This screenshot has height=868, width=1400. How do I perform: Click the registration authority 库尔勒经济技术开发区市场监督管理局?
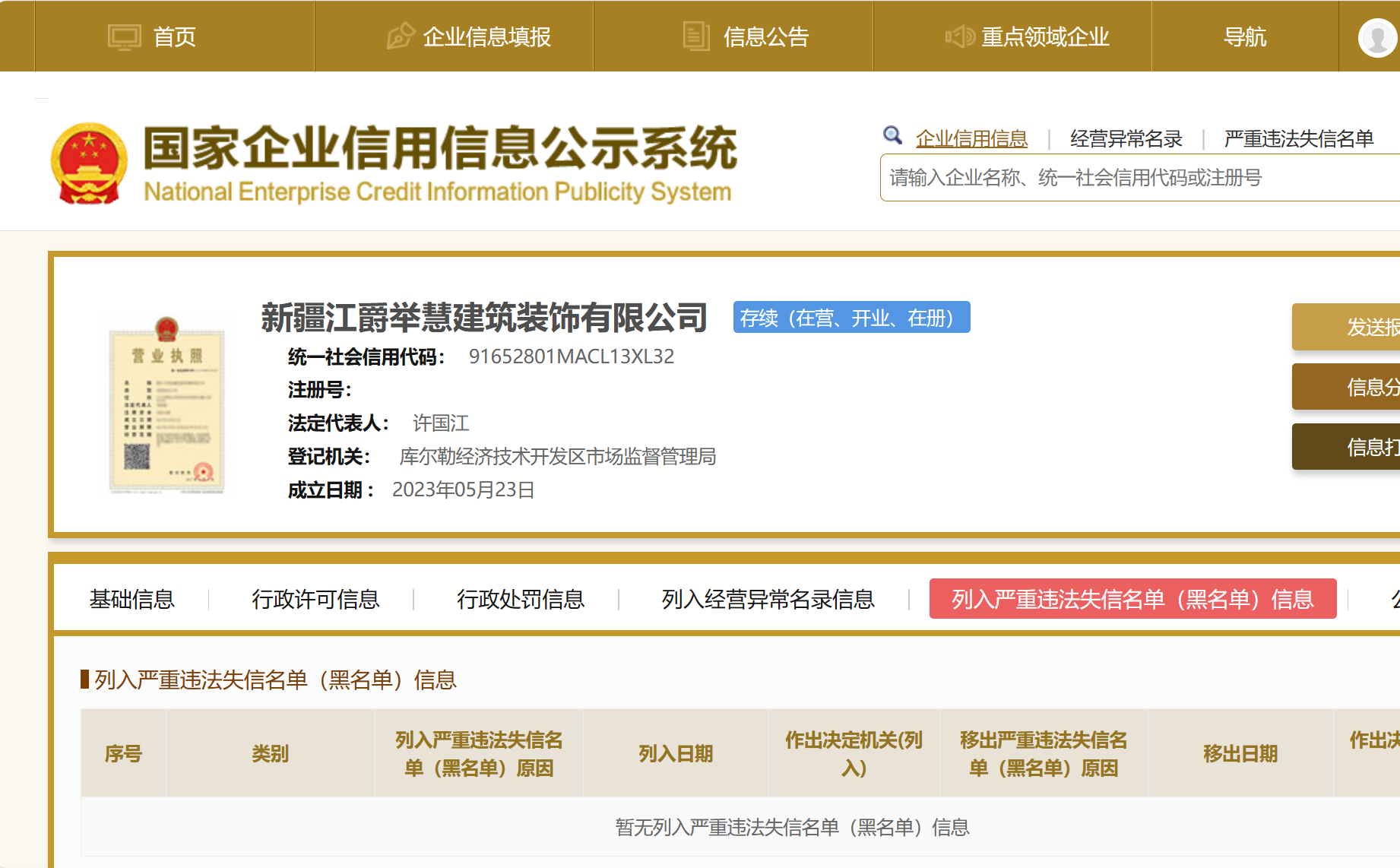coord(557,457)
